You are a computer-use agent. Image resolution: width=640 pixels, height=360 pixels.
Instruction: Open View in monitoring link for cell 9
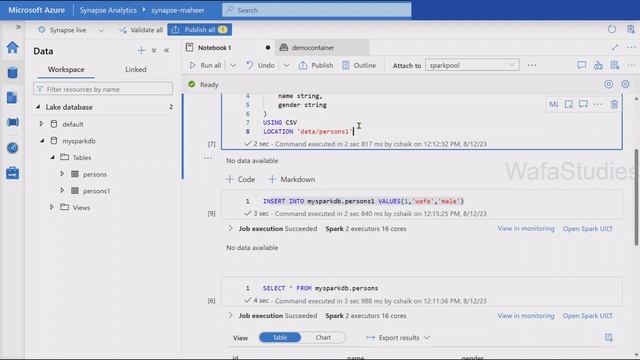526,229
